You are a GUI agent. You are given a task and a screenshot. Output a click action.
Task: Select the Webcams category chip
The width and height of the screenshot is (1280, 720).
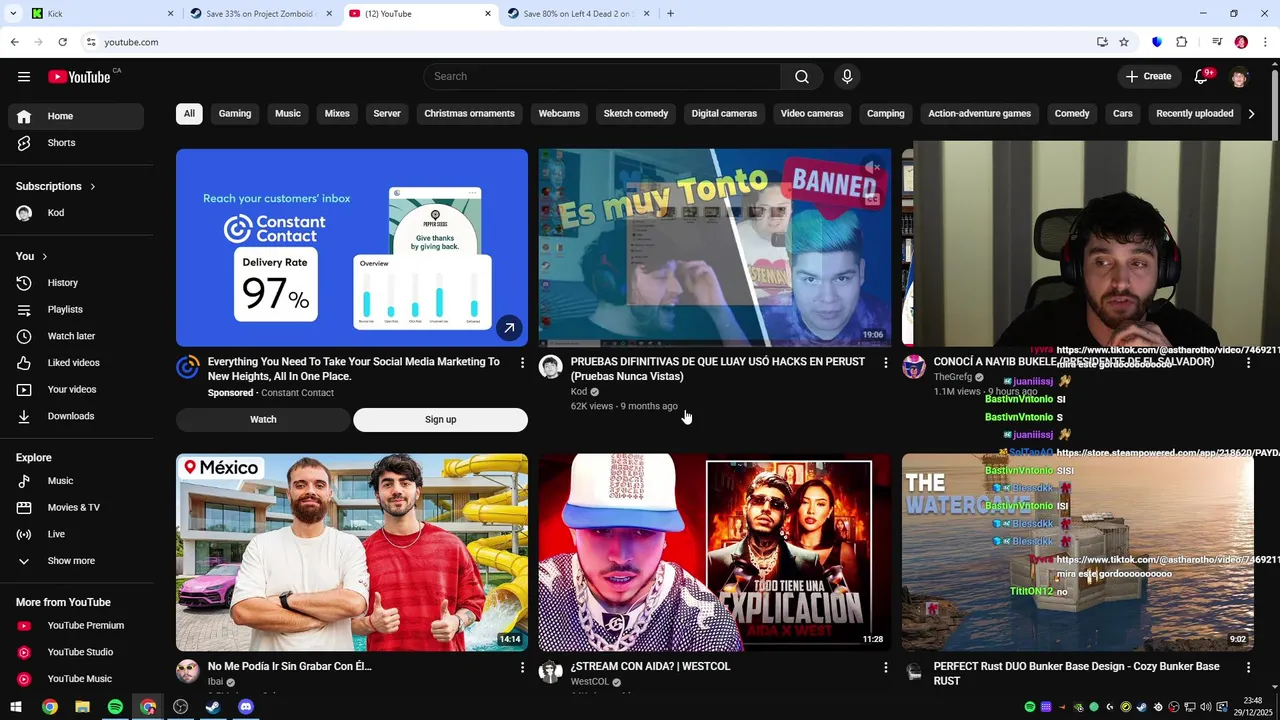click(559, 114)
